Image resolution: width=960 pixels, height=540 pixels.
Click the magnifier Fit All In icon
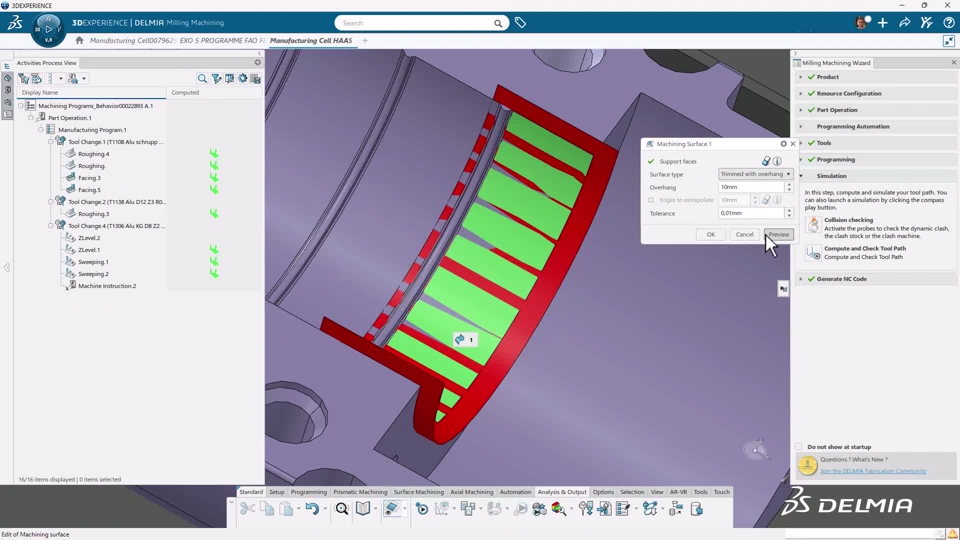pyautogui.click(x=342, y=509)
